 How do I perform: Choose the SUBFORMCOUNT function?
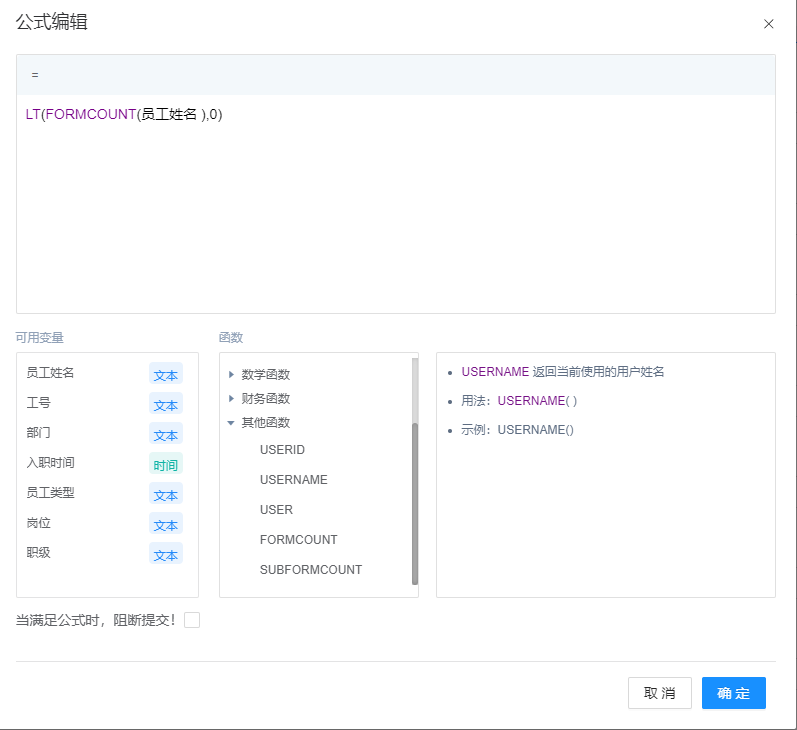[x=311, y=570]
